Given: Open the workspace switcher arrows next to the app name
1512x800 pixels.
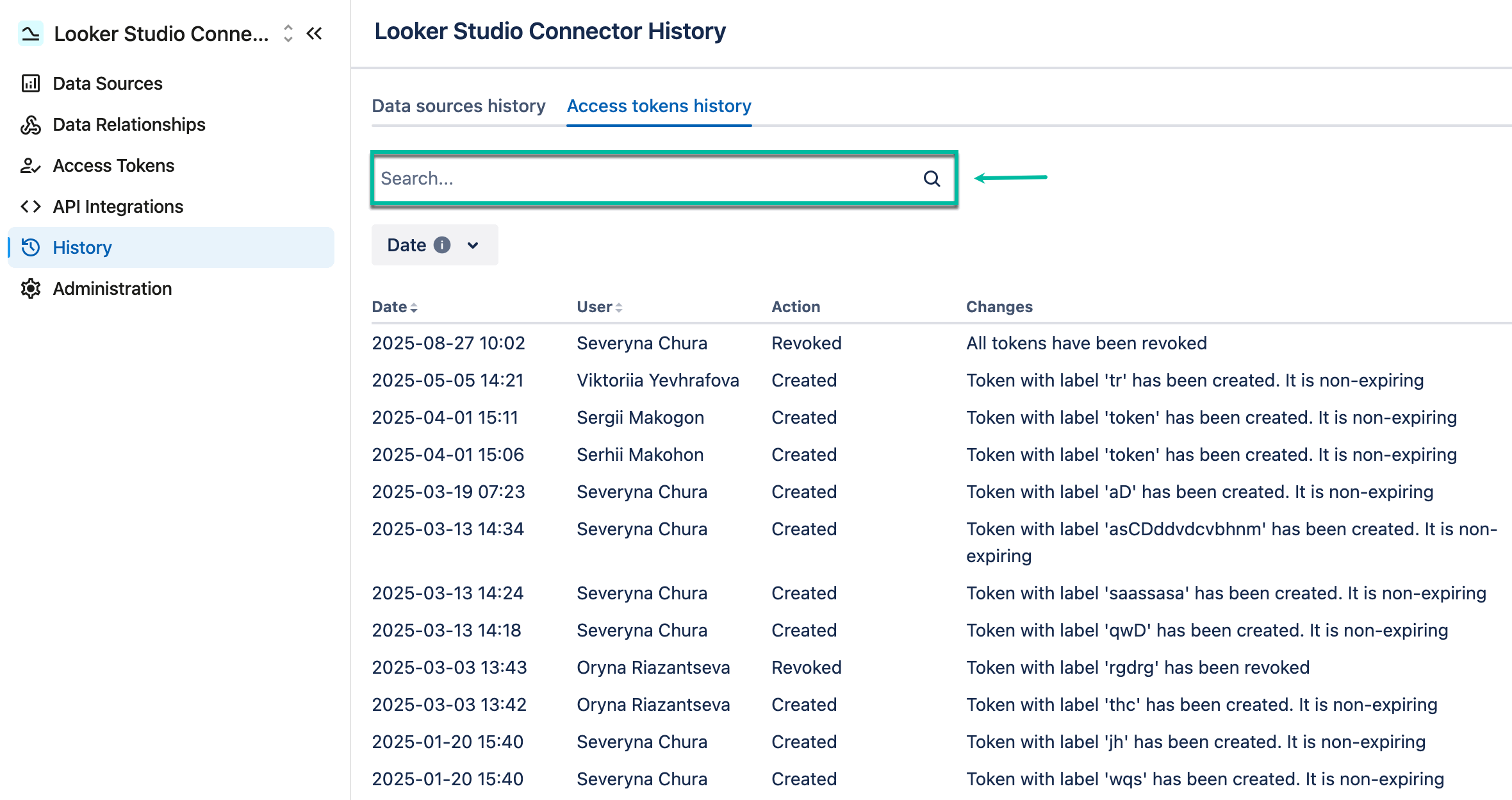Looking at the screenshot, I should 287,33.
